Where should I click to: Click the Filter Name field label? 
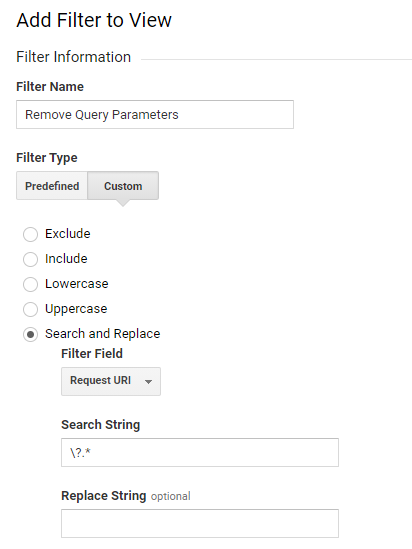[x=50, y=86]
